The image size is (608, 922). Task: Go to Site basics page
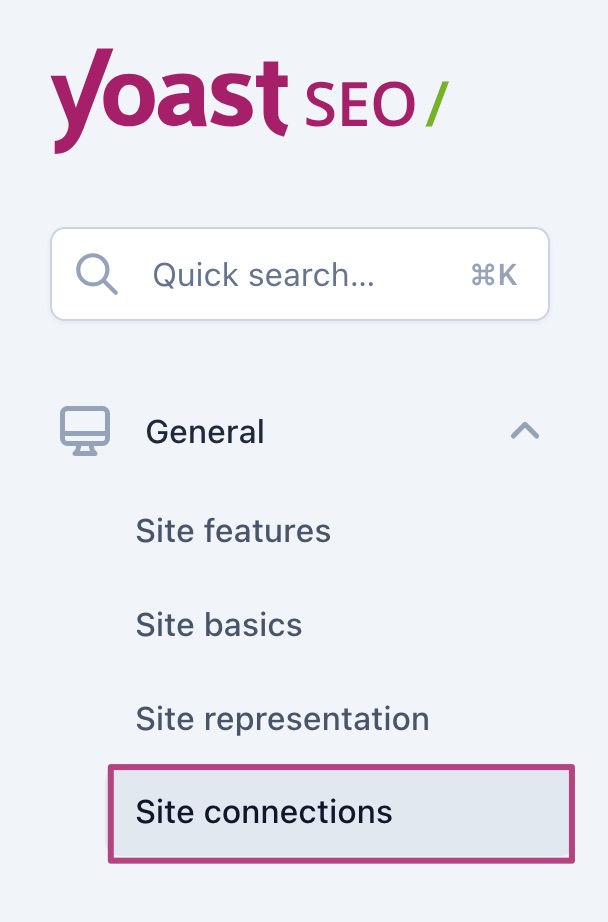tap(219, 625)
